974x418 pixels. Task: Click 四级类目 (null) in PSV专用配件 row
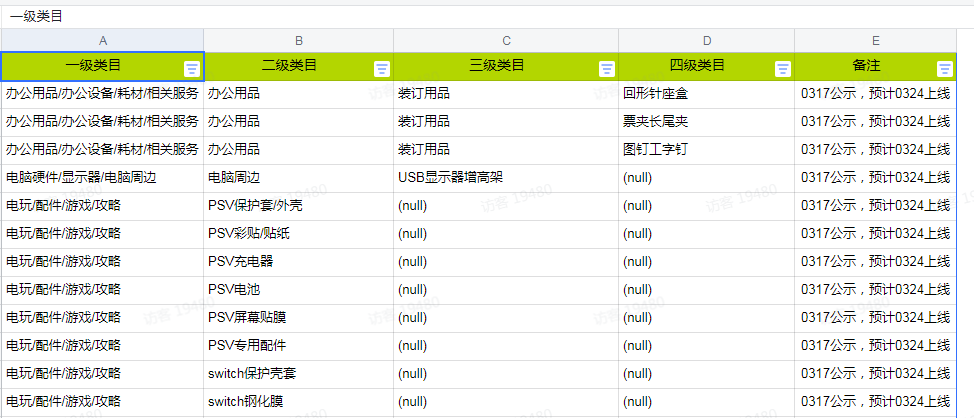click(707, 346)
